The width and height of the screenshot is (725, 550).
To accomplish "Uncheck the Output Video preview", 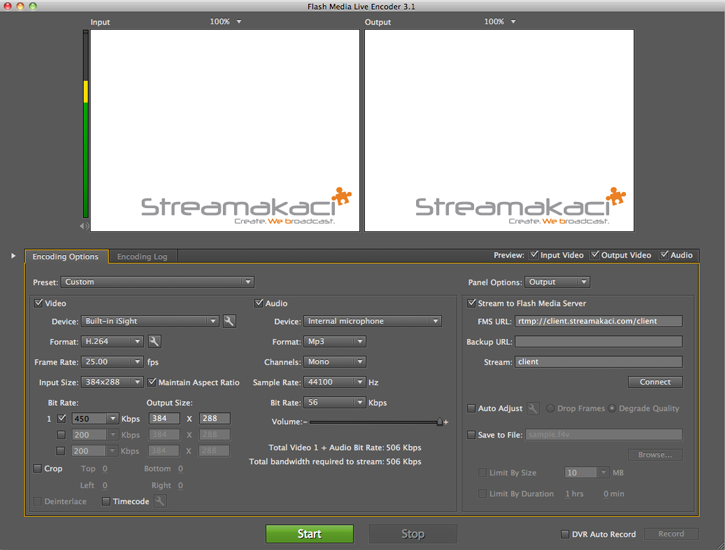I will [x=595, y=255].
